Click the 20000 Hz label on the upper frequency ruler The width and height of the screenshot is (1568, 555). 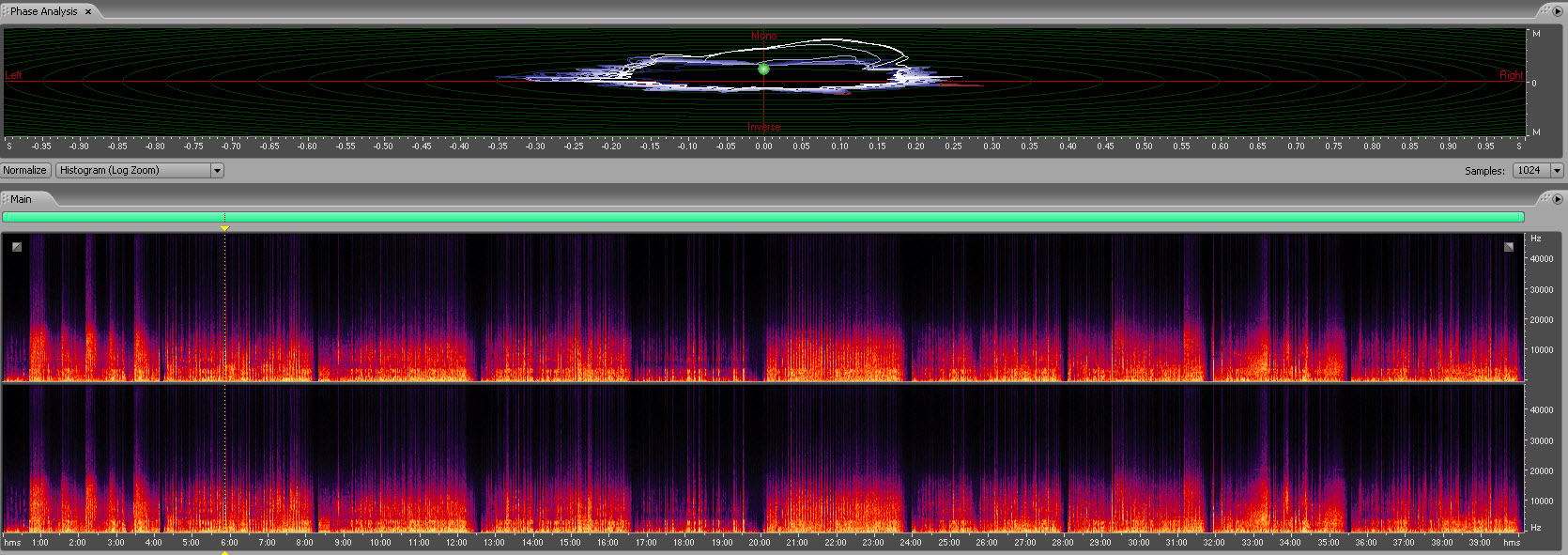(x=1542, y=320)
